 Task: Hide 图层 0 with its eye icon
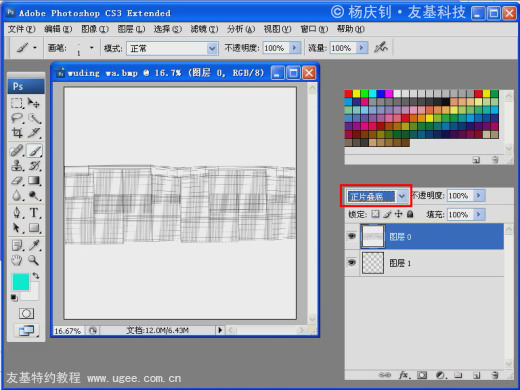click(x=352, y=236)
